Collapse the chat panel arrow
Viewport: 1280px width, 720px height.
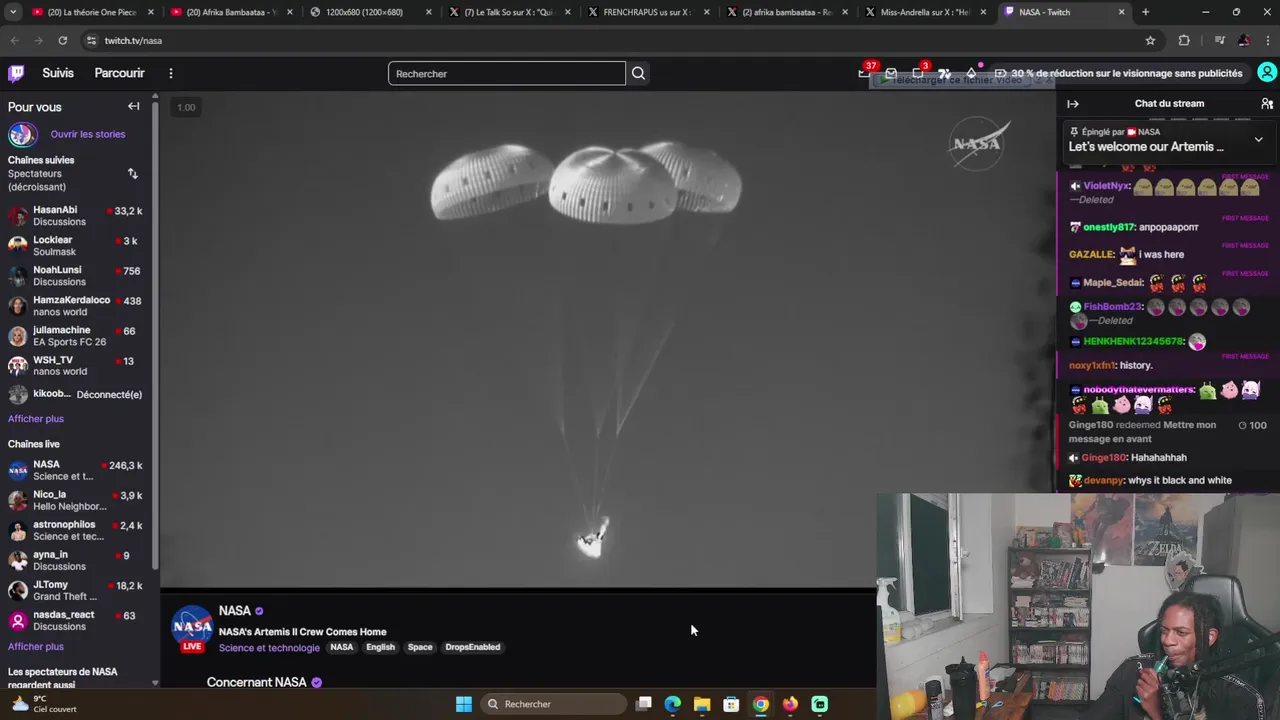(1073, 103)
